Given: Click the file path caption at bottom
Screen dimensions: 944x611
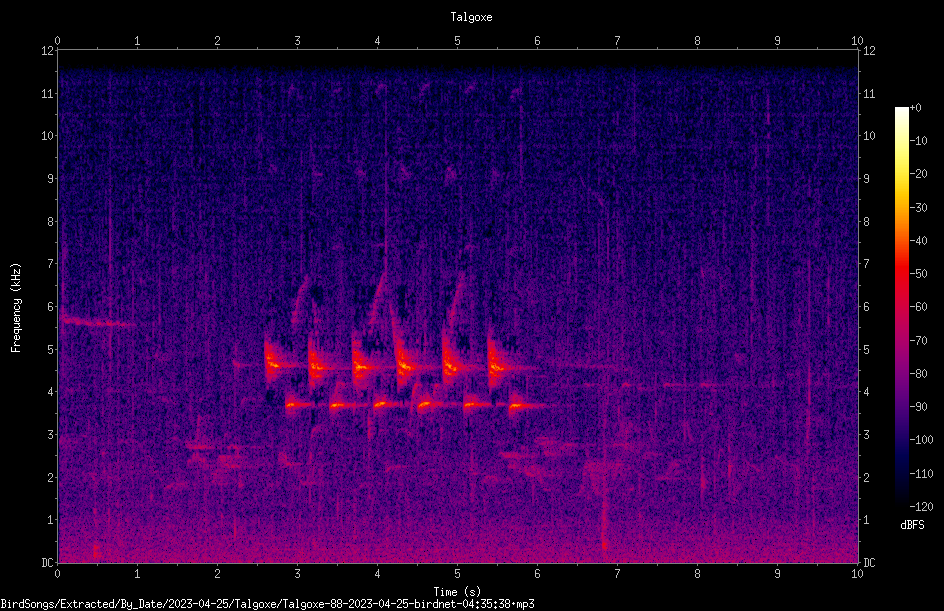Looking at the screenshot, I should point(267,604).
